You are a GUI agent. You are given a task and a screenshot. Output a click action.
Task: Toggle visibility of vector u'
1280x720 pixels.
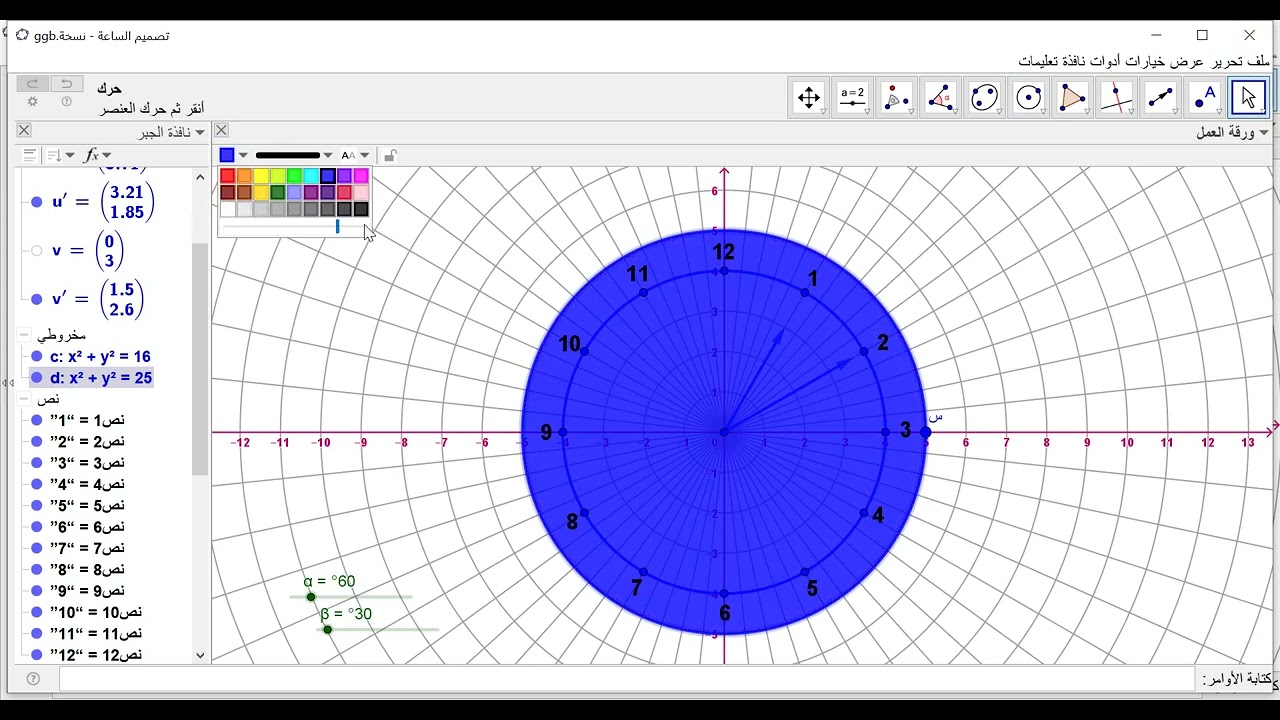pyautogui.click(x=37, y=202)
